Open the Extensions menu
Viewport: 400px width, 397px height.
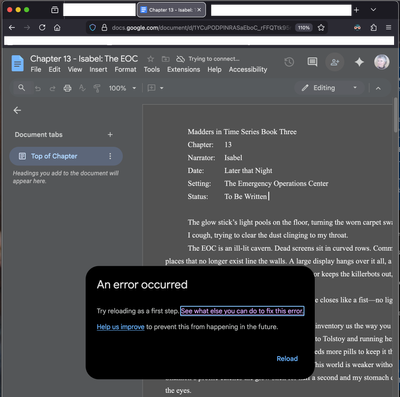[183, 69]
